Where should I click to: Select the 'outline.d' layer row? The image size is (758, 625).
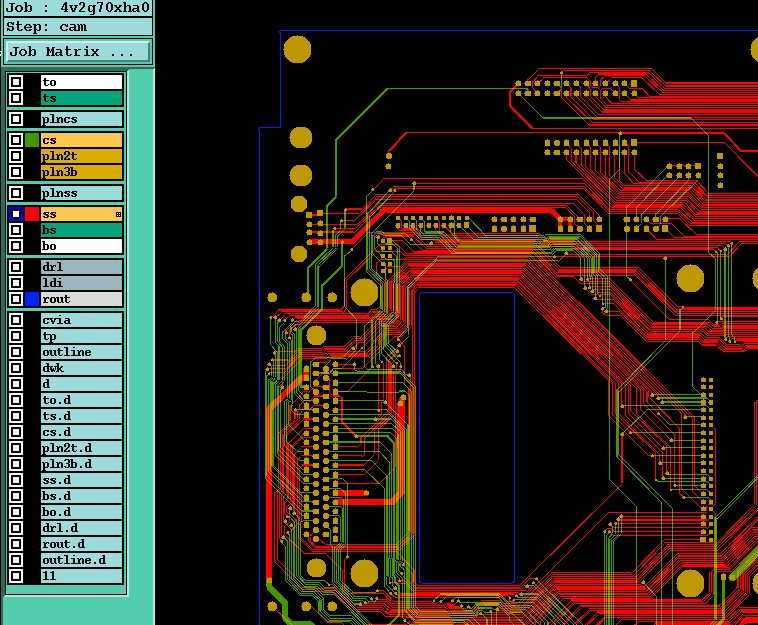[x=81, y=560]
